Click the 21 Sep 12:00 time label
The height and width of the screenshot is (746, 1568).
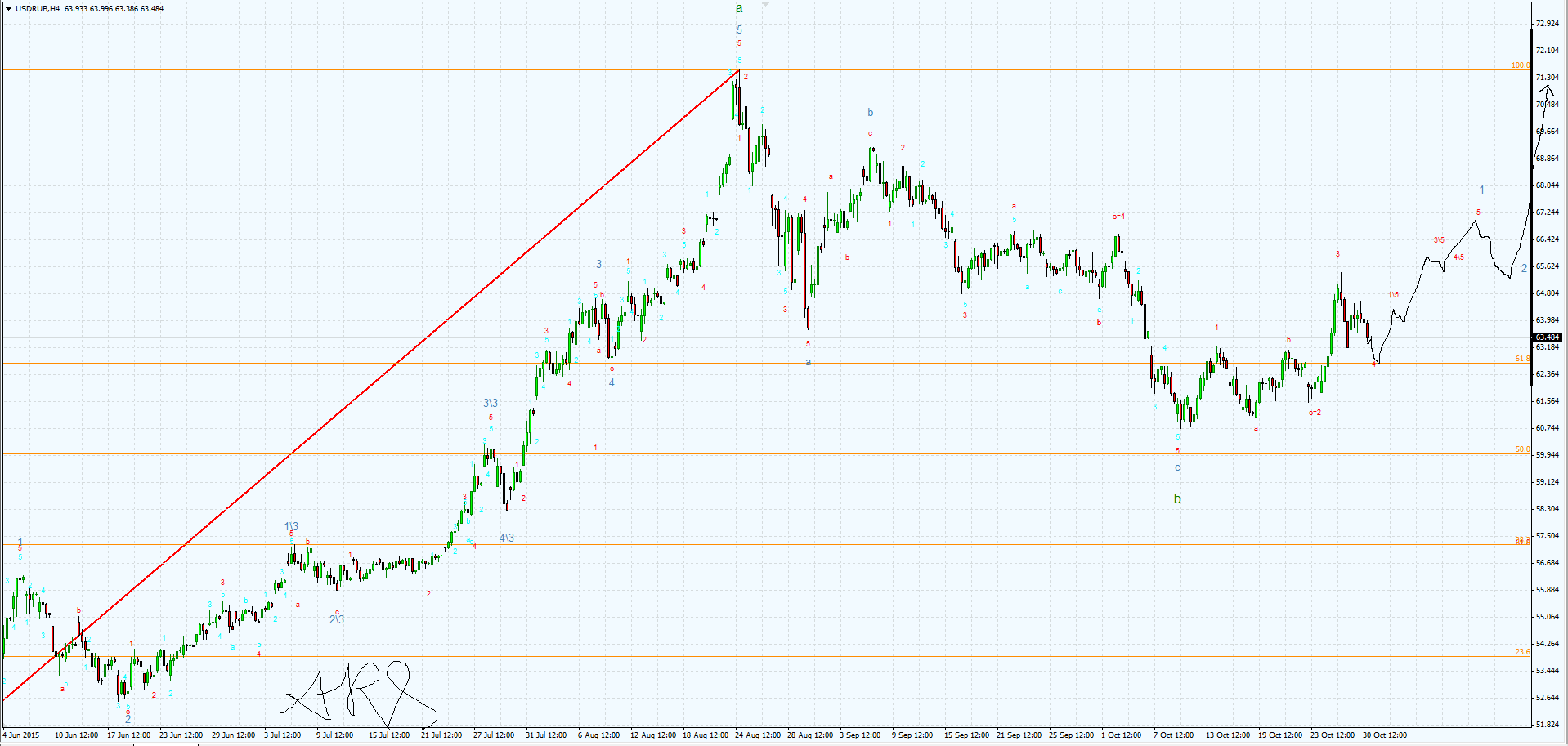pos(1019,735)
